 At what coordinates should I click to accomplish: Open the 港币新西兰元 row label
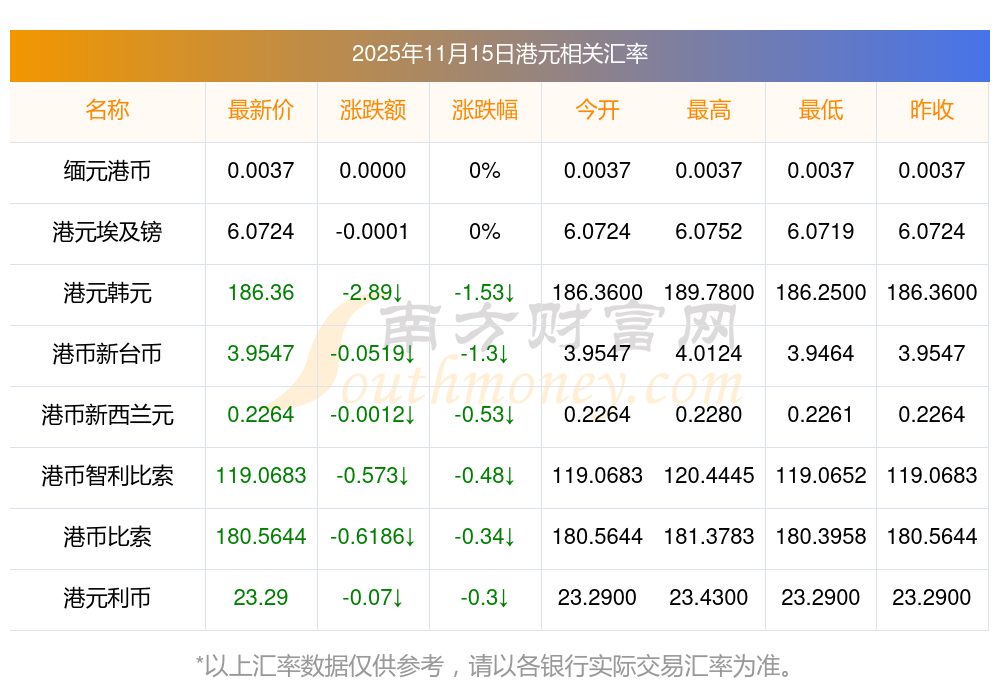point(107,415)
